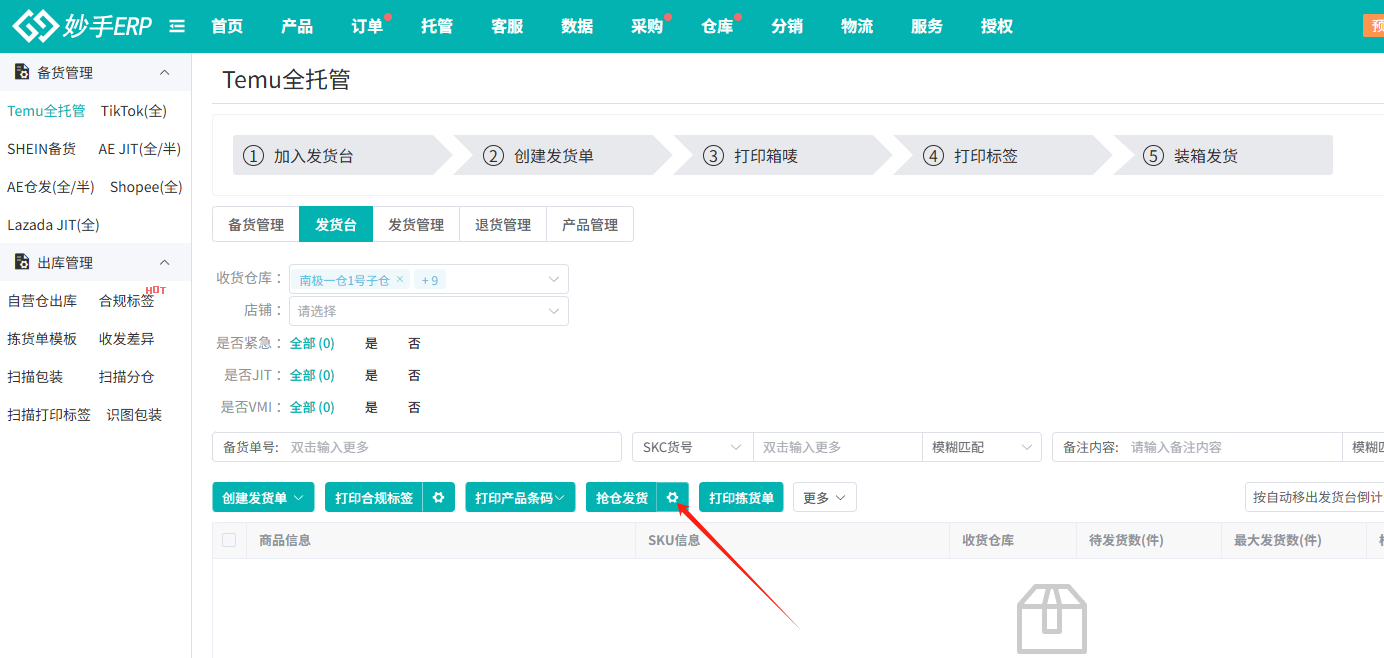1384x658 pixels.
Task: Select 否 for 是否JIT filter
Action: (414, 375)
